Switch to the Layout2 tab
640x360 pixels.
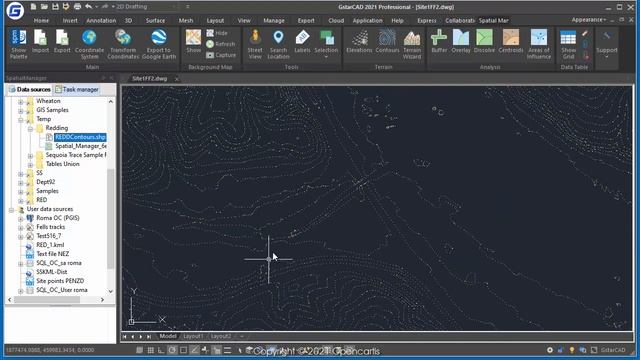221,336
